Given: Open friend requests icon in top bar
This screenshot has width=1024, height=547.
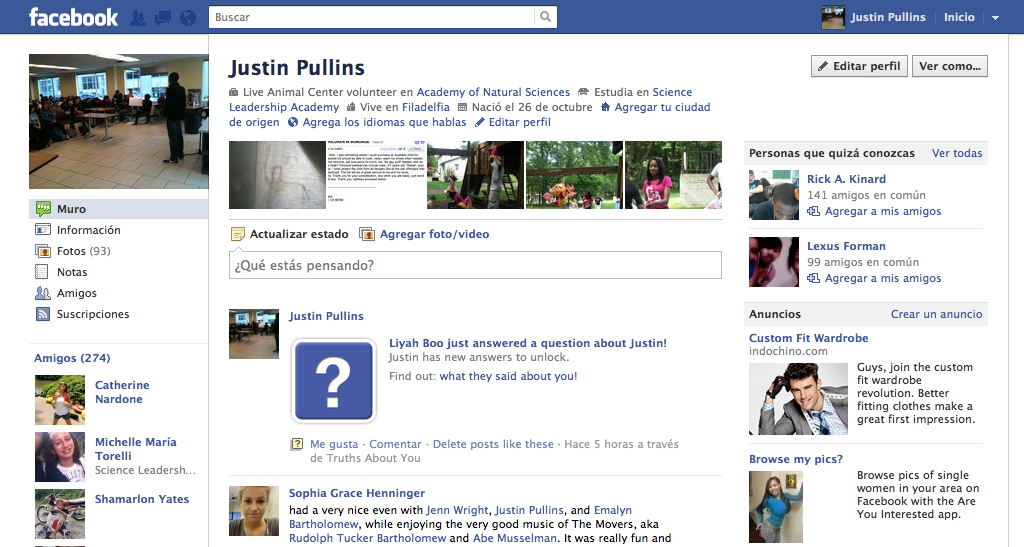Looking at the screenshot, I should (x=139, y=17).
